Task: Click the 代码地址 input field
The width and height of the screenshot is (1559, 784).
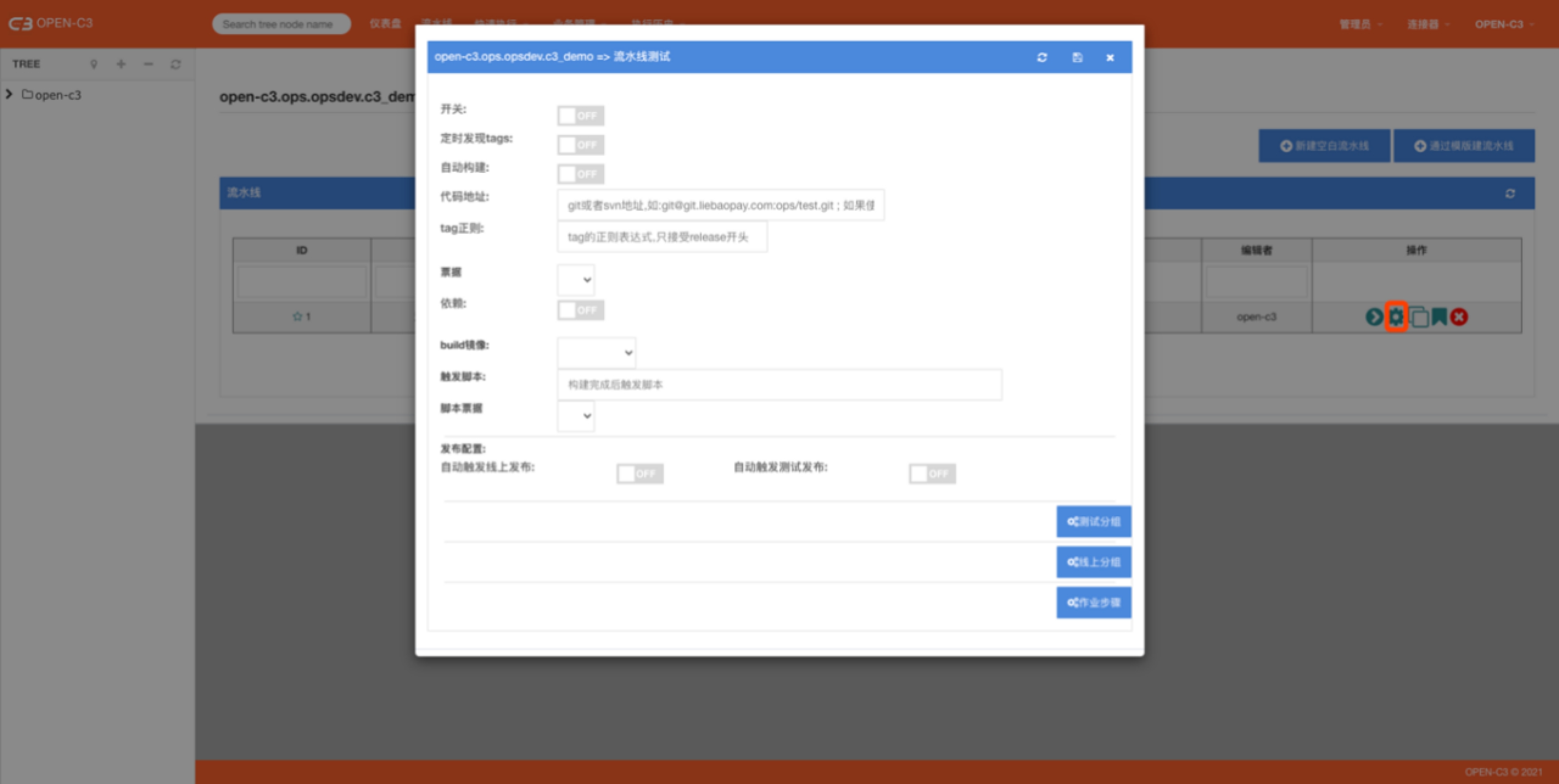Action: pyautogui.click(x=720, y=205)
